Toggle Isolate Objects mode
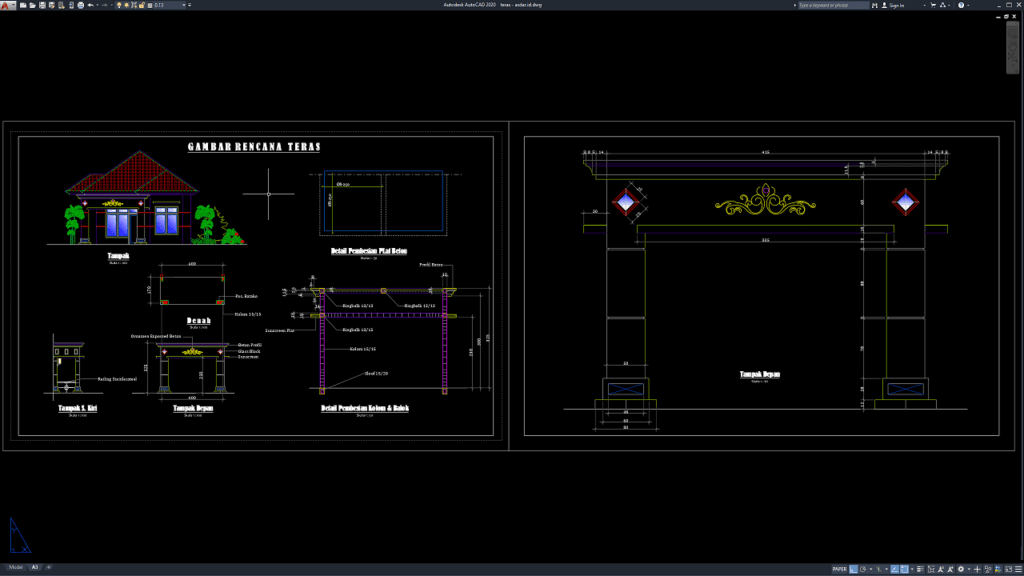The height and width of the screenshot is (576, 1024). [x=988, y=568]
